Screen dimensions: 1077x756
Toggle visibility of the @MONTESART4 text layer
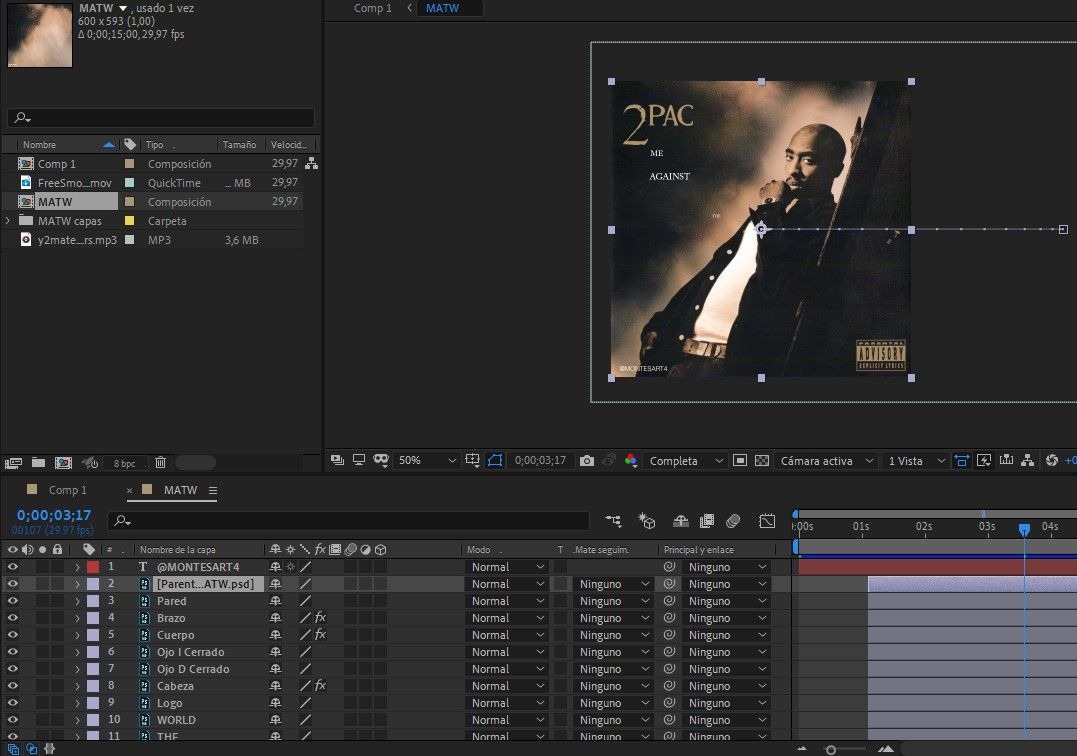coord(13,567)
